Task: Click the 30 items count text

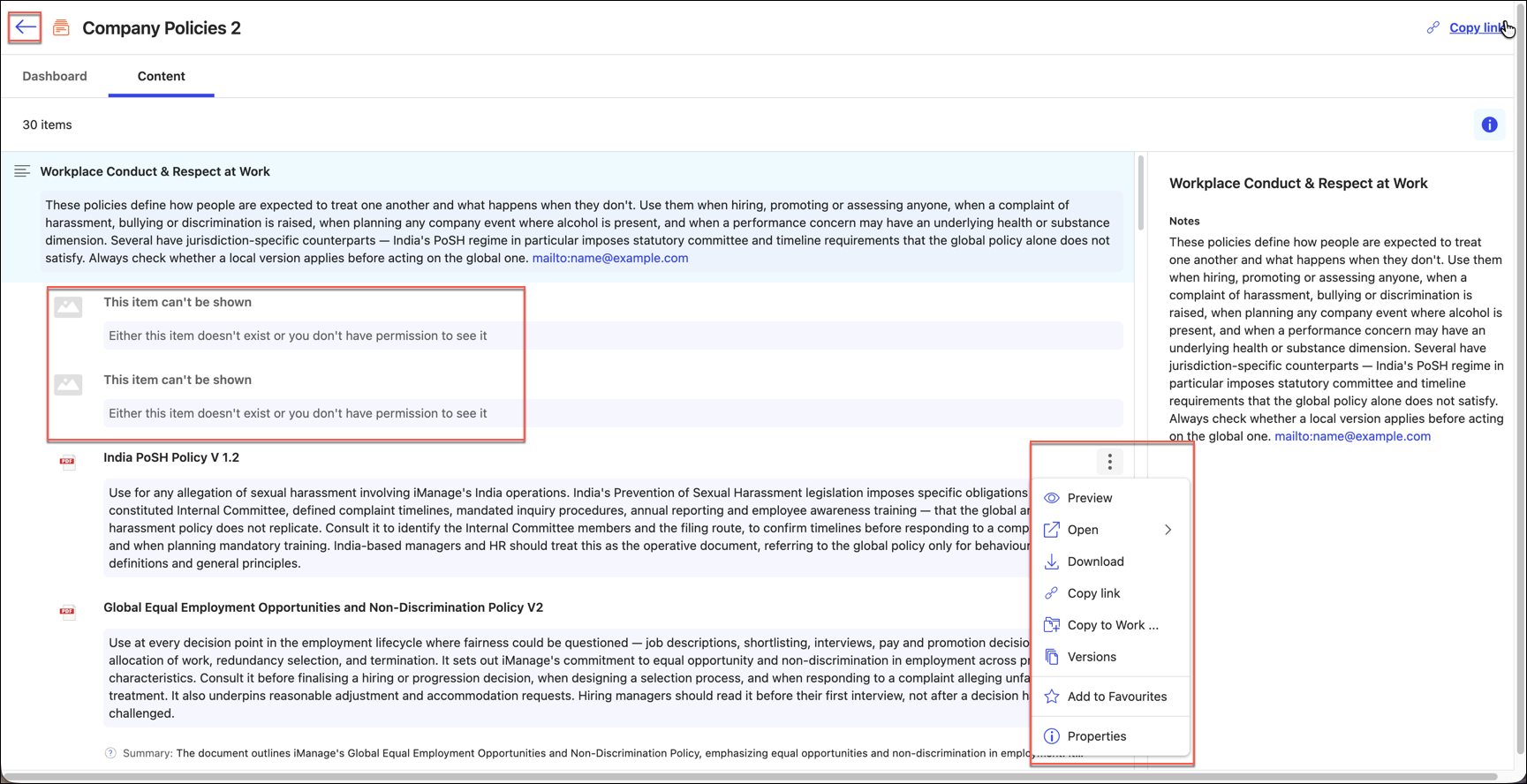Action: (x=48, y=124)
